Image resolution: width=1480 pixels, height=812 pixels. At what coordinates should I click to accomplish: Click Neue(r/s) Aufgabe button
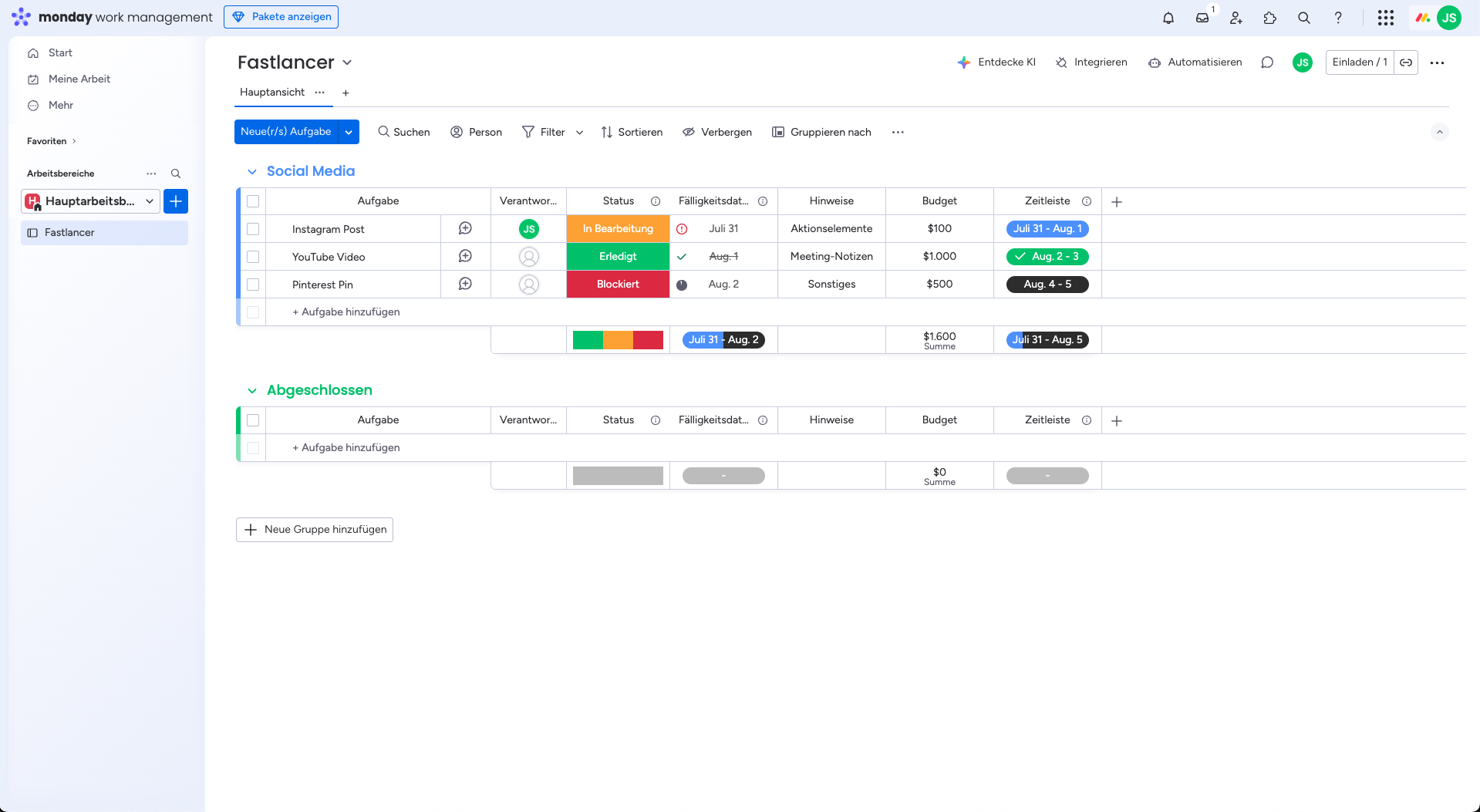pyautogui.click(x=286, y=132)
